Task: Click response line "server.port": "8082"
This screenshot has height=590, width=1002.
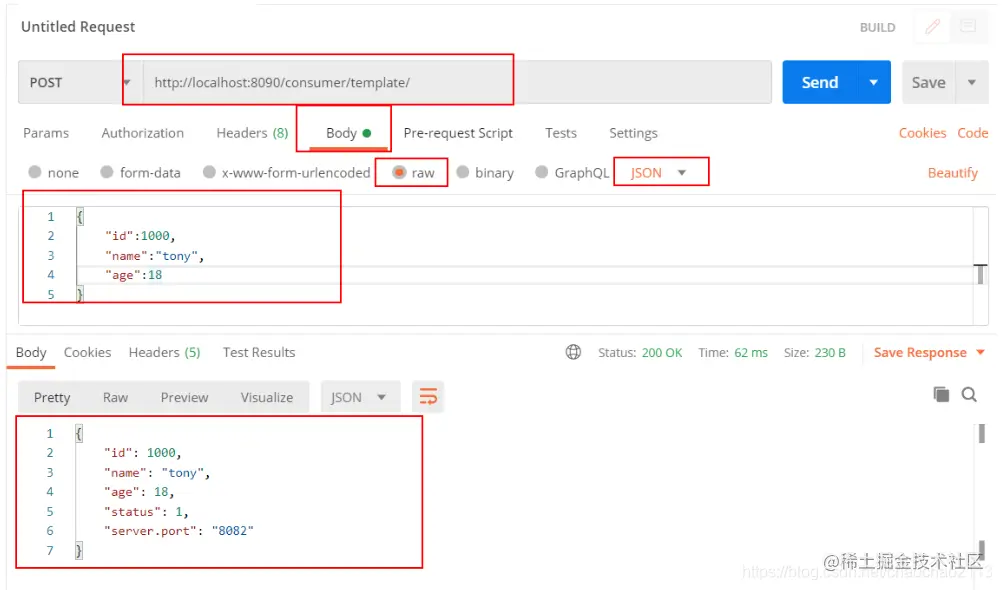Action: [x=179, y=531]
